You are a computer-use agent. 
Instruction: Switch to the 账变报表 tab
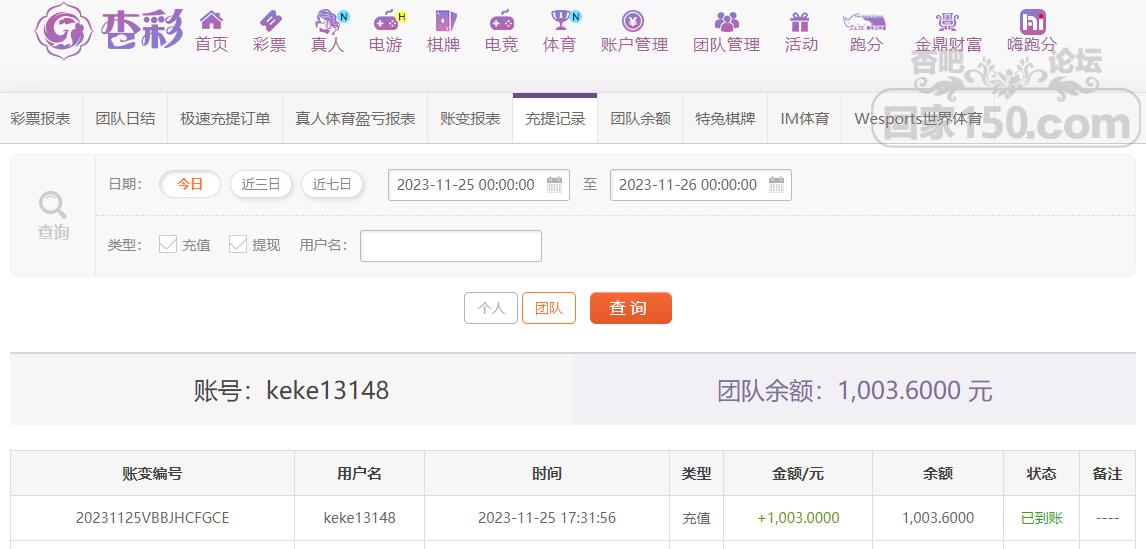470,118
